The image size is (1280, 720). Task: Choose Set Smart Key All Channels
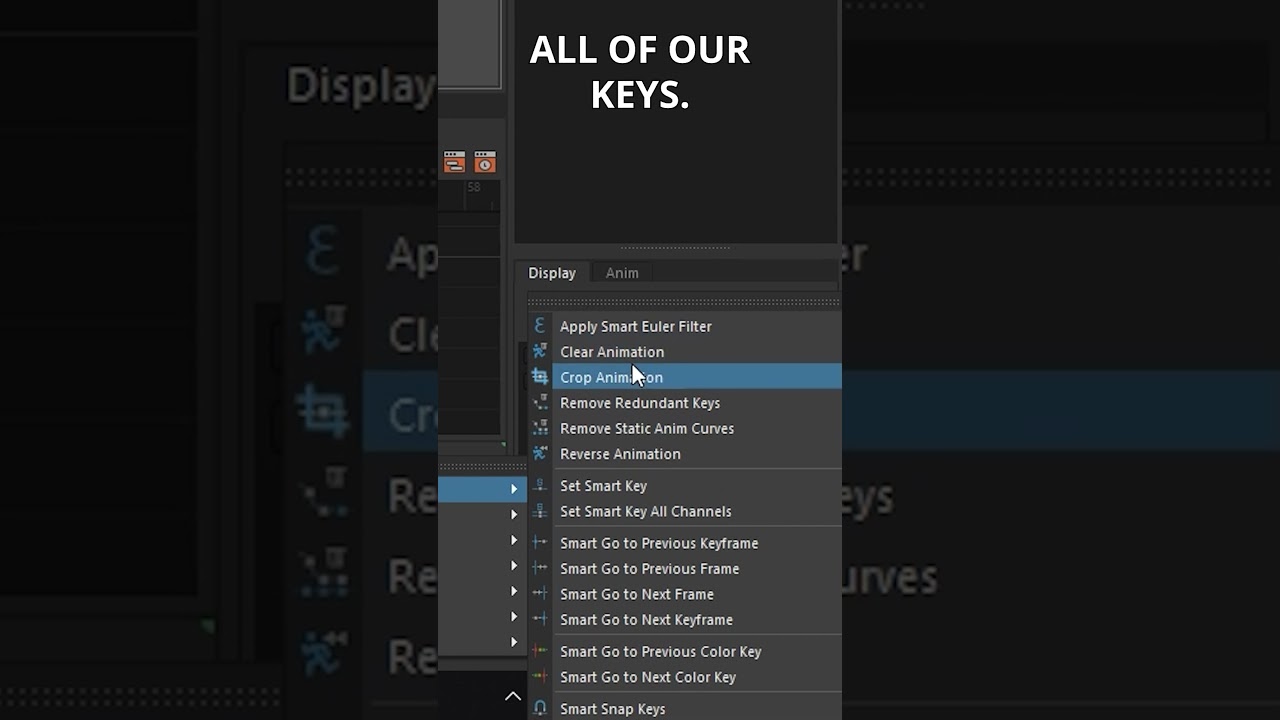point(685,511)
